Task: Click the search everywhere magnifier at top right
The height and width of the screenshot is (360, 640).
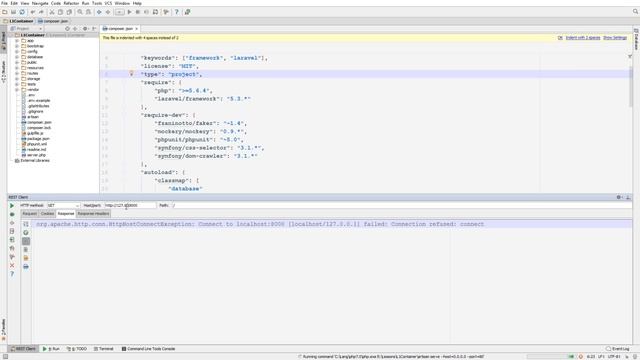Action: pyautogui.click(x=636, y=12)
